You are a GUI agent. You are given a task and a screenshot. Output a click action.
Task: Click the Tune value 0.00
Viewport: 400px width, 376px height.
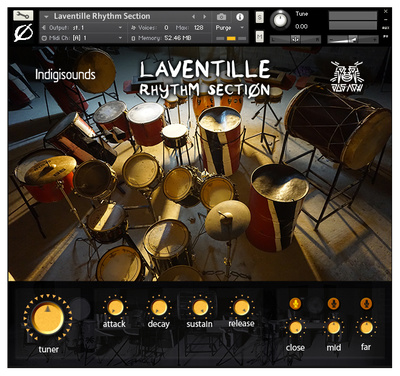(301, 26)
